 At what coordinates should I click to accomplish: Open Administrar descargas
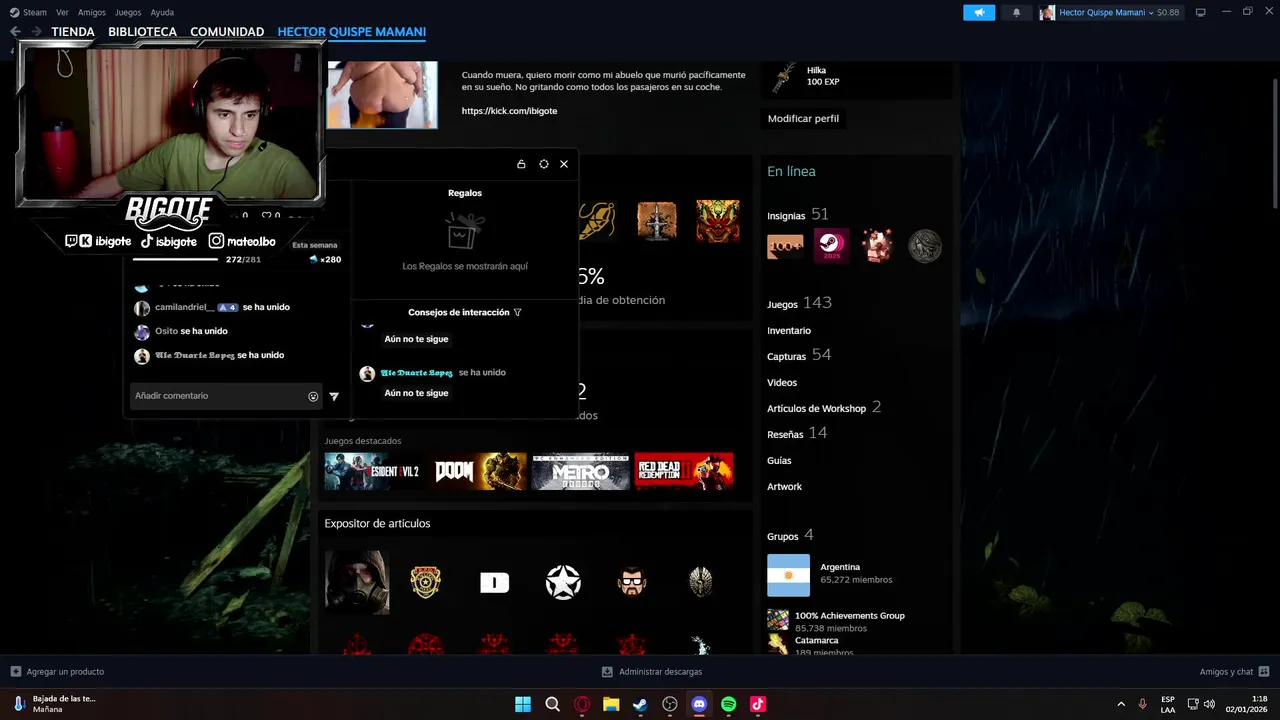[652, 672]
